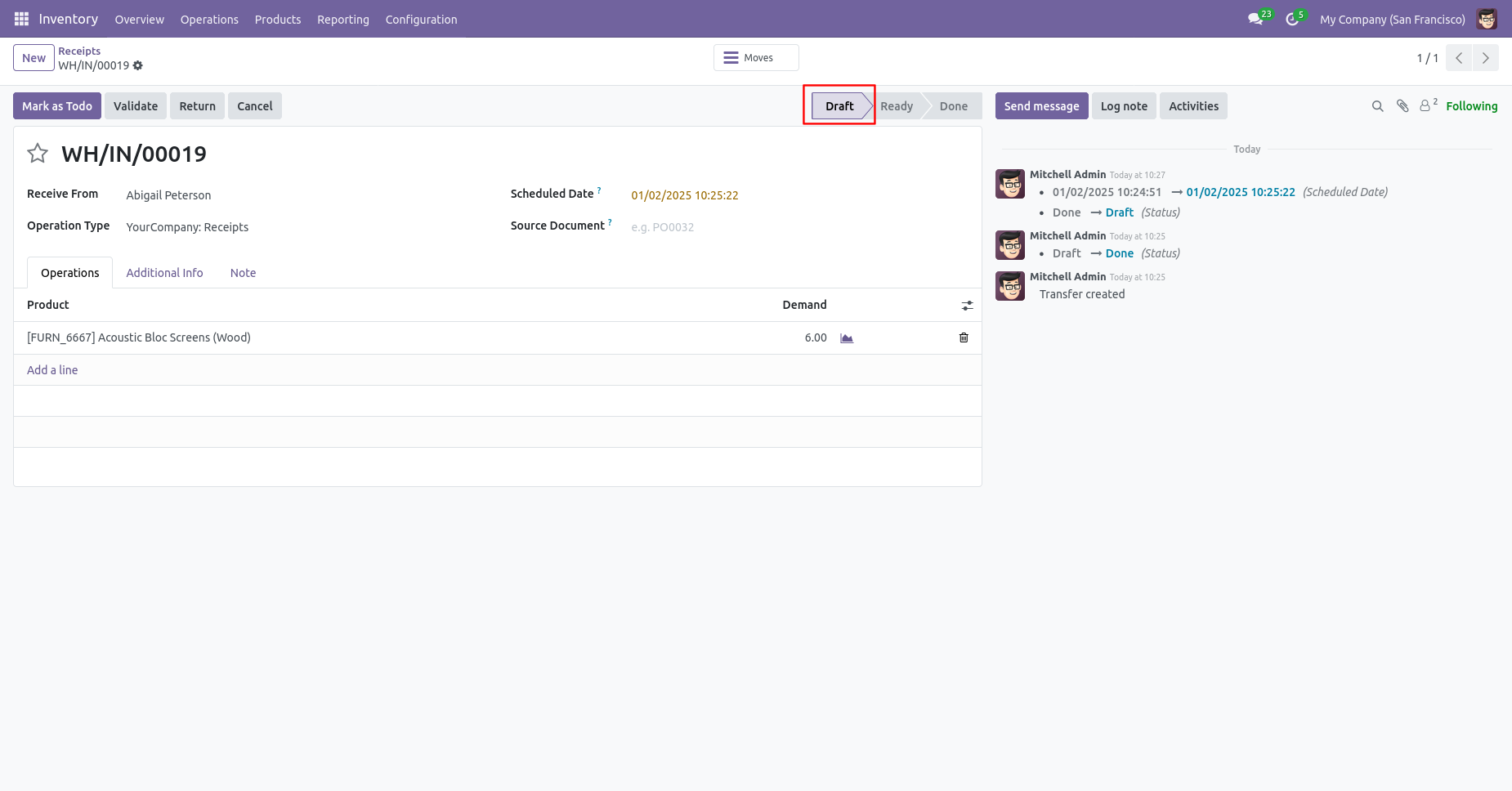Open the Overview menu

139,20
